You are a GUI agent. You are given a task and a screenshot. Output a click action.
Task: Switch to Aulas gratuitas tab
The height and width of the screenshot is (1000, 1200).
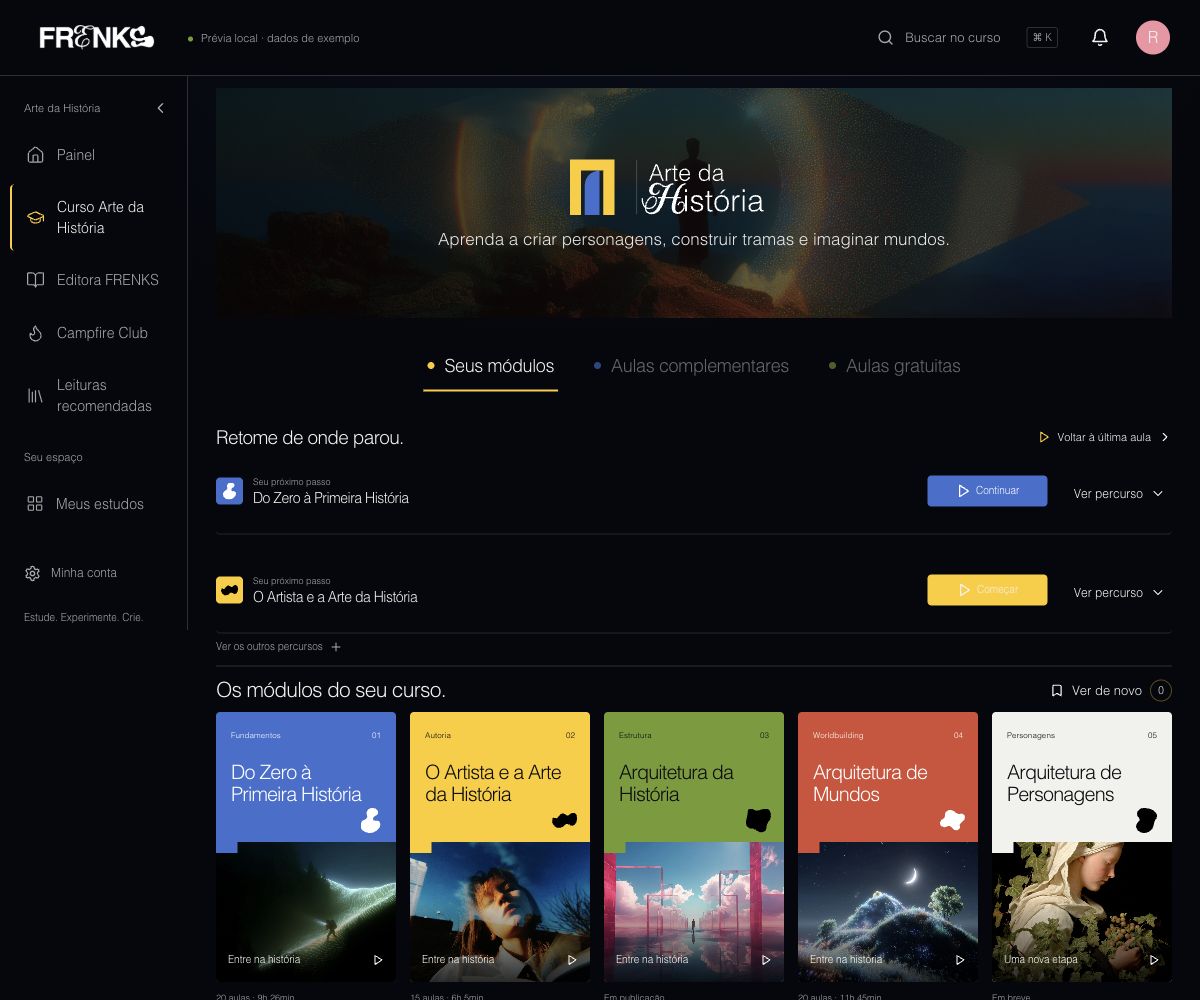(894, 367)
